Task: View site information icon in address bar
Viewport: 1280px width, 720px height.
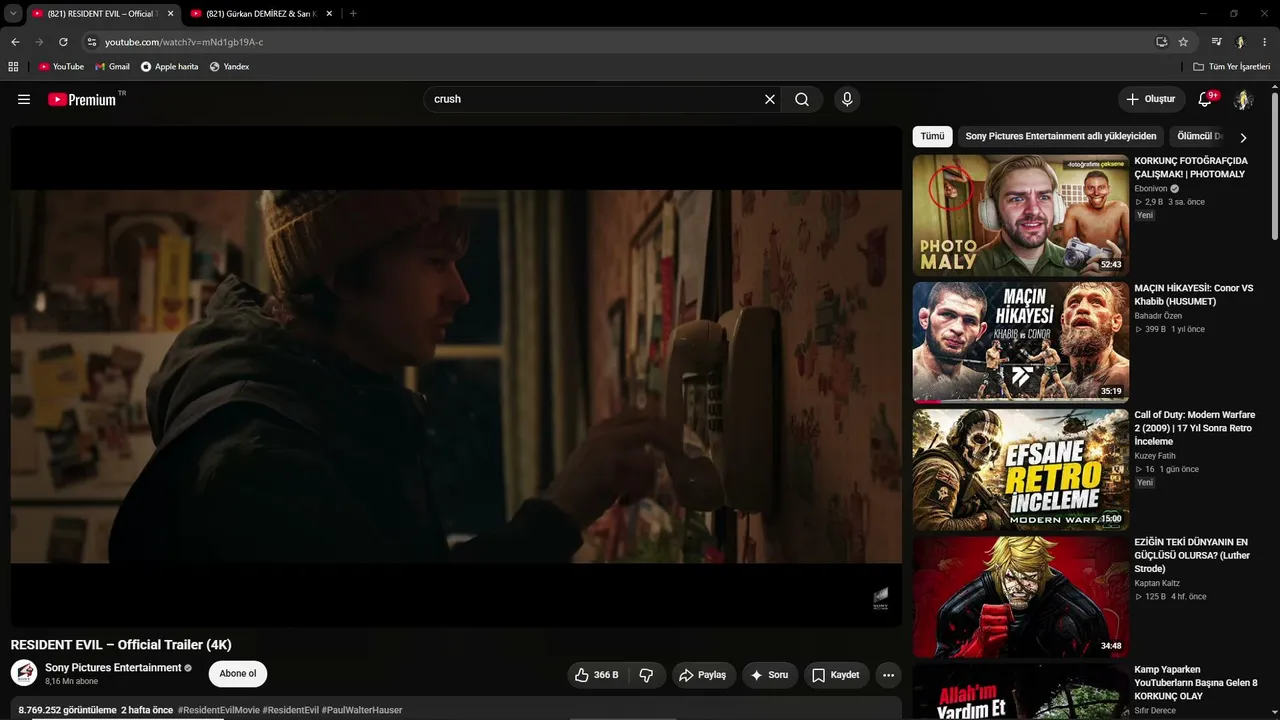Action: pos(91,42)
